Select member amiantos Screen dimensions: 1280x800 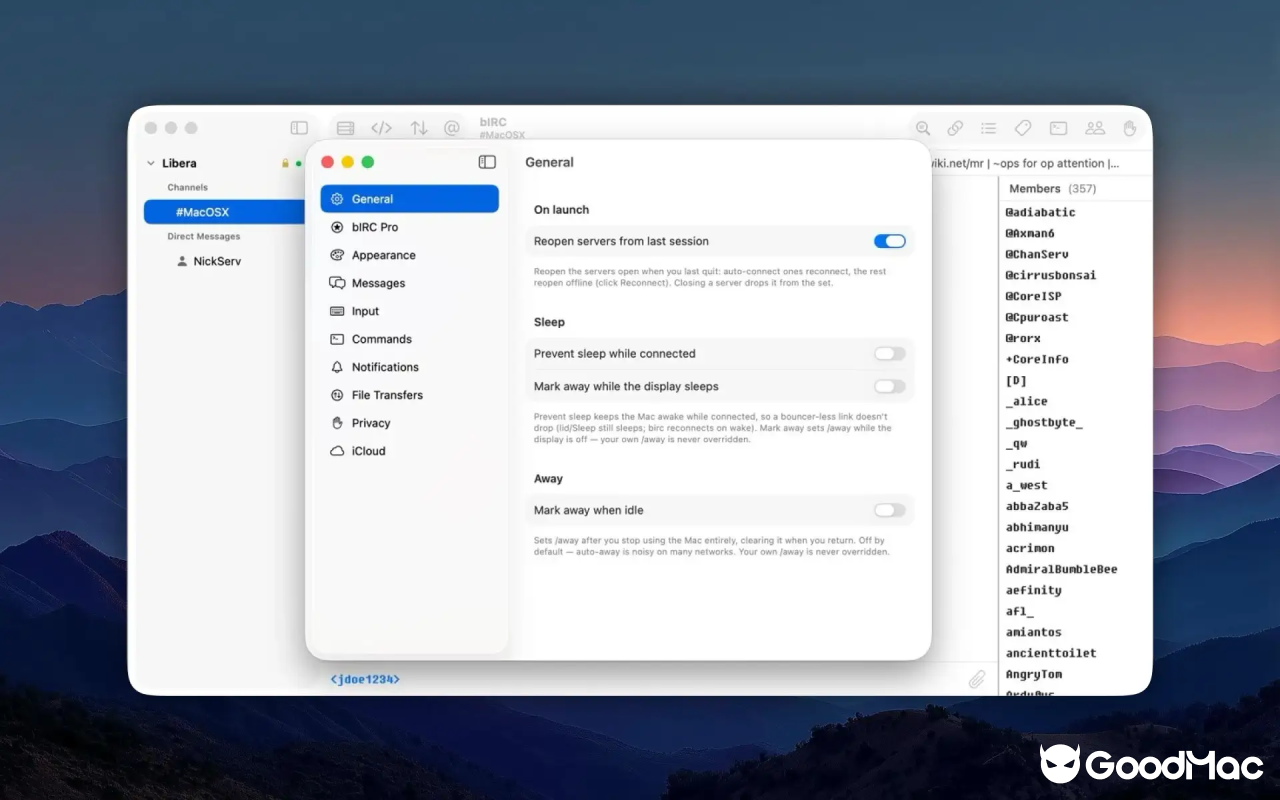[x=1034, y=632]
